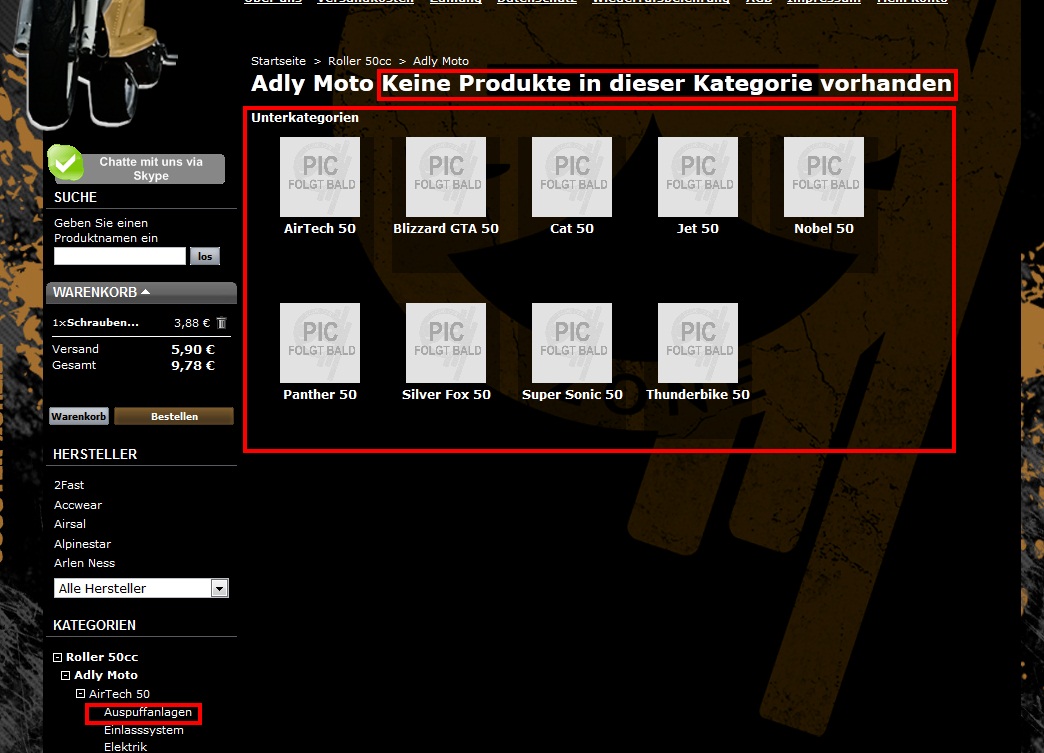Open the Schrauben cart item
The width and height of the screenshot is (1044, 753).
click(103, 322)
